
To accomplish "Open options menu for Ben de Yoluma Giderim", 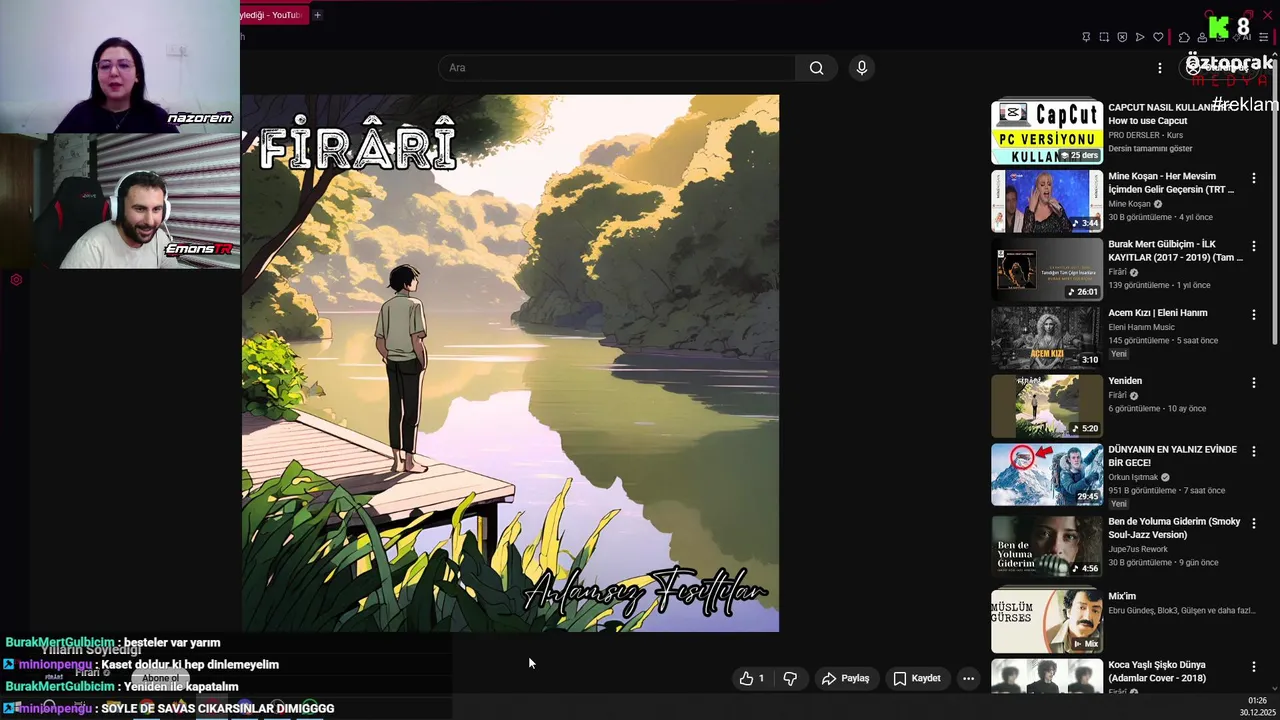I will point(1254,523).
